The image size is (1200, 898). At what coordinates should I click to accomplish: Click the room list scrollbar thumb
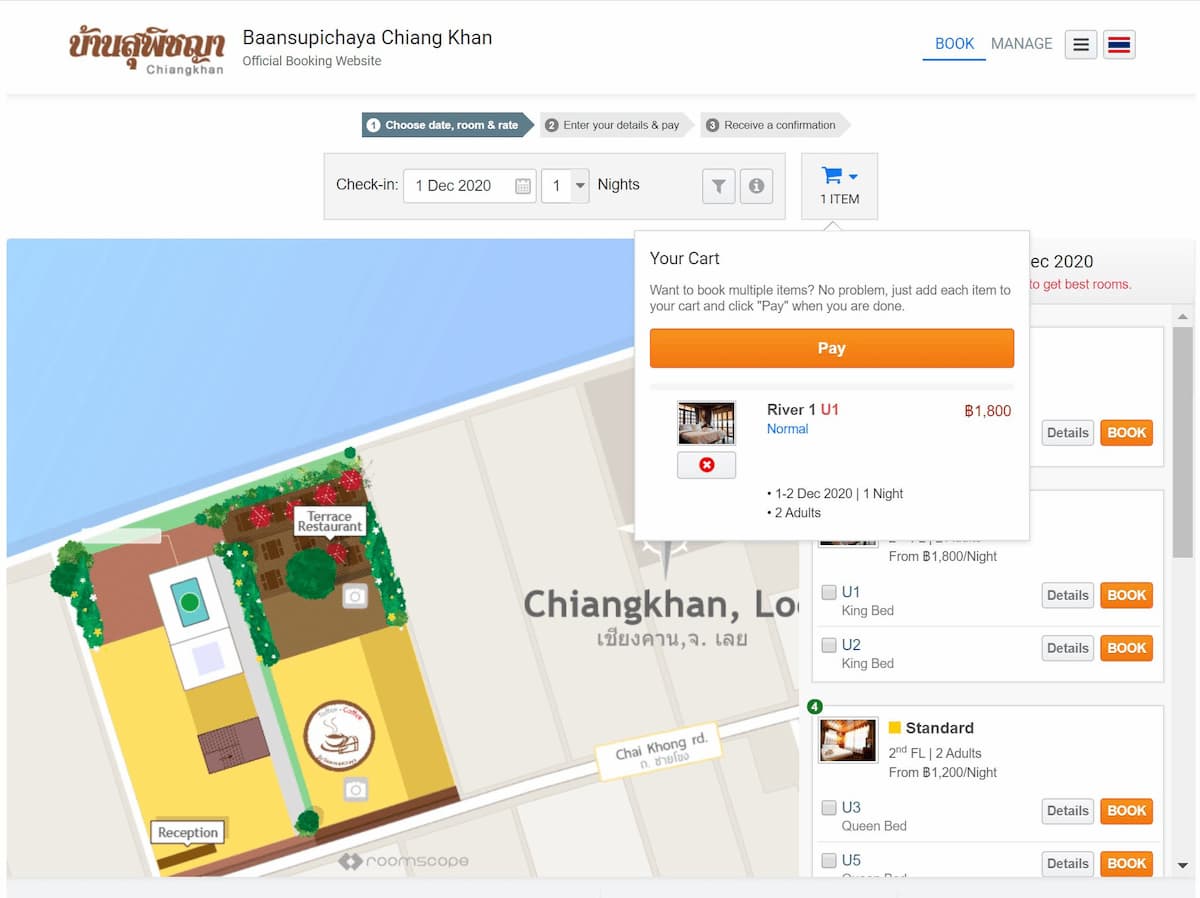(x=1183, y=442)
